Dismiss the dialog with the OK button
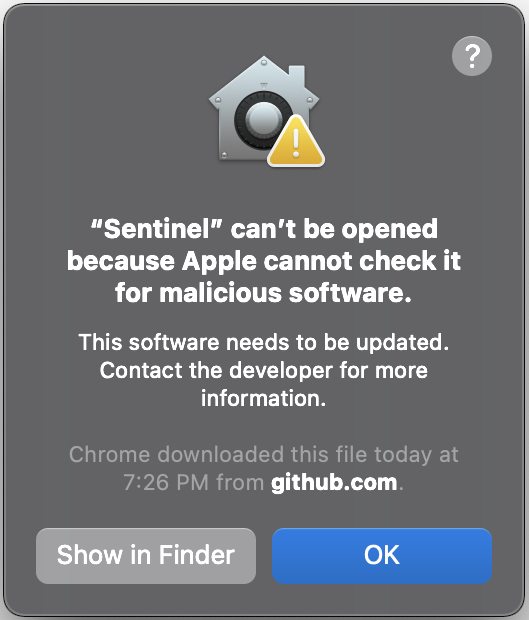This screenshot has height=620, width=529. pyautogui.click(x=382, y=556)
